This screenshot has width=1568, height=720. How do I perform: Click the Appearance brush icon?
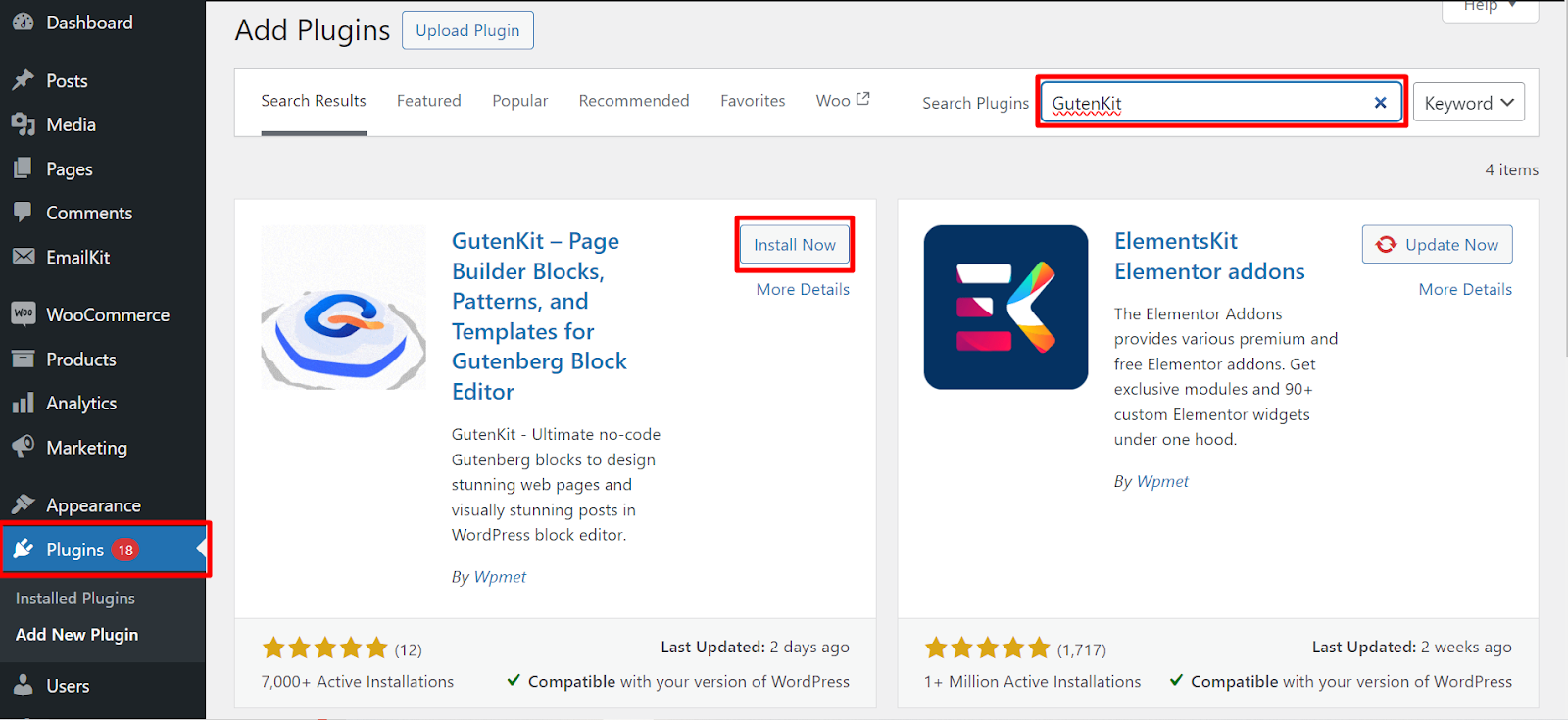pyautogui.click(x=24, y=504)
